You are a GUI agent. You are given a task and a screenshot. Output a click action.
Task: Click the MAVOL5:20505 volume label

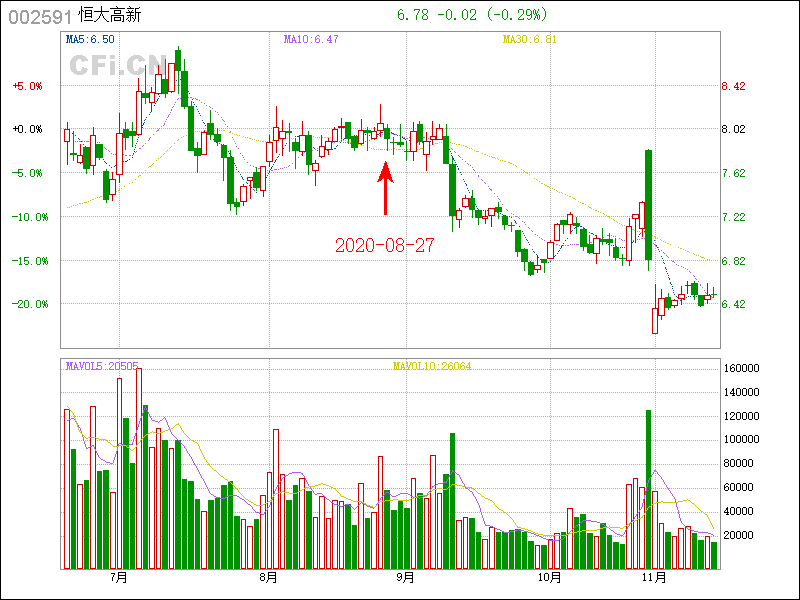103,366
